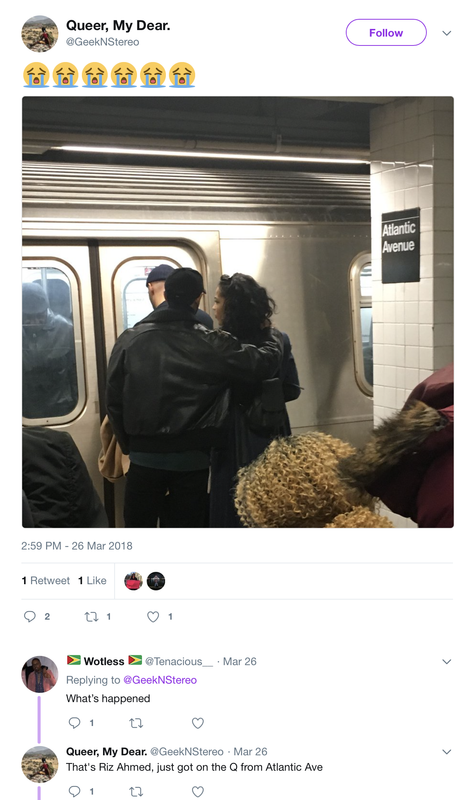The height and width of the screenshot is (800, 462).
Task: Expand options for the Wotless reply
Action: coord(447,662)
